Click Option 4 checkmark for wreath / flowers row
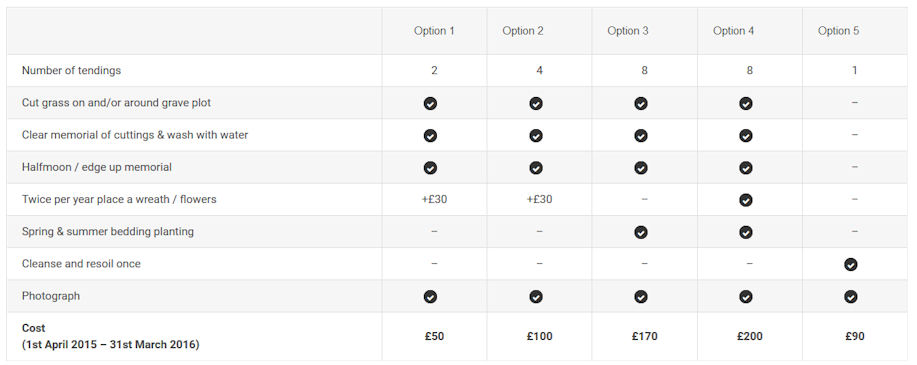 click(746, 200)
